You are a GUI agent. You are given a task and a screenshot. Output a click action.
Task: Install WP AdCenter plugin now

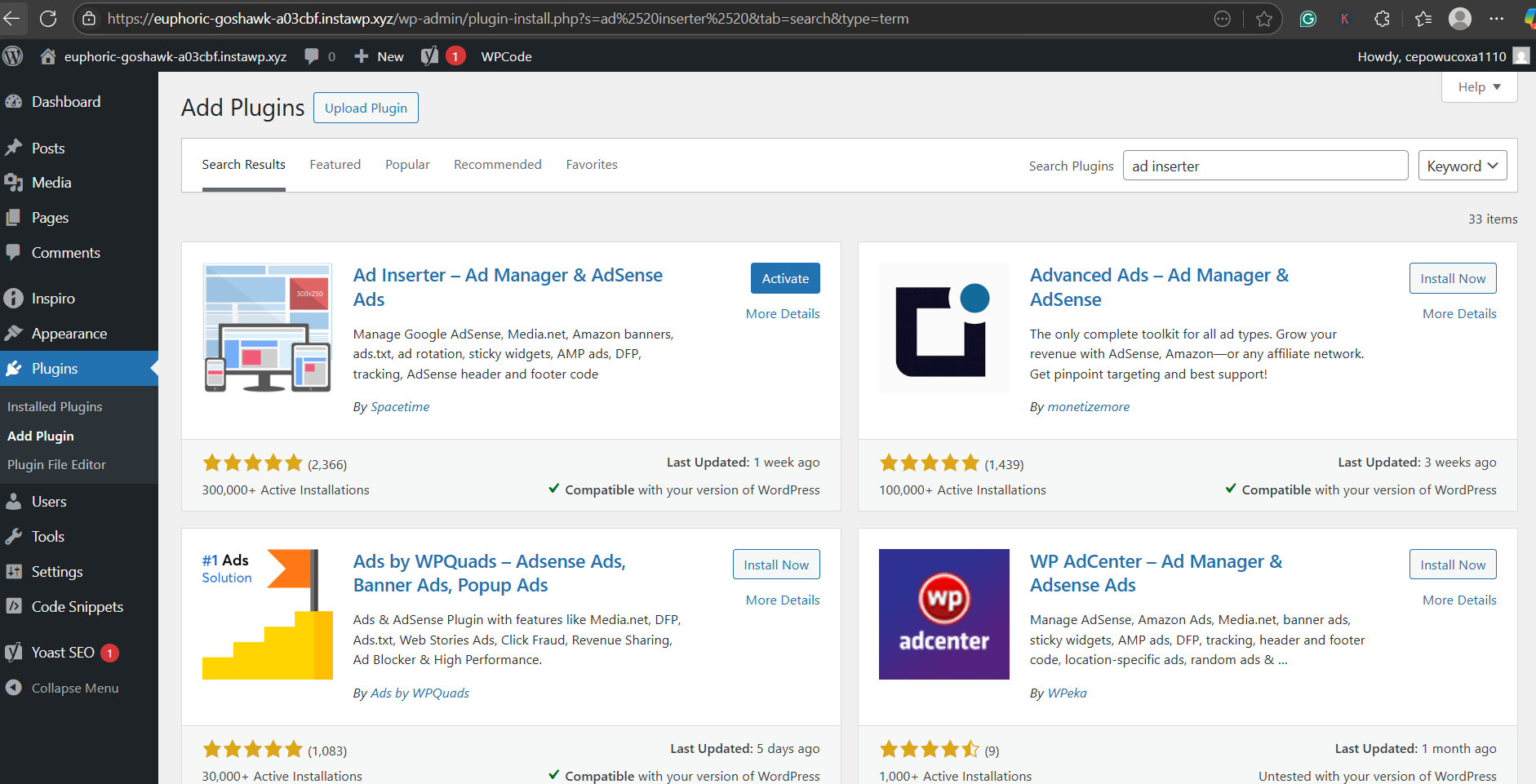(x=1453, y=565)
